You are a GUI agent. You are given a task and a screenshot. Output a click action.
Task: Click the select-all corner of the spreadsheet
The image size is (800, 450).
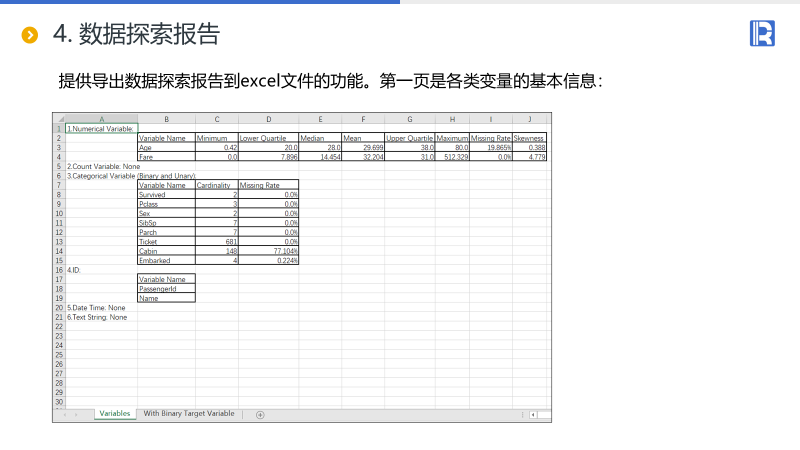tap(60, 119)
